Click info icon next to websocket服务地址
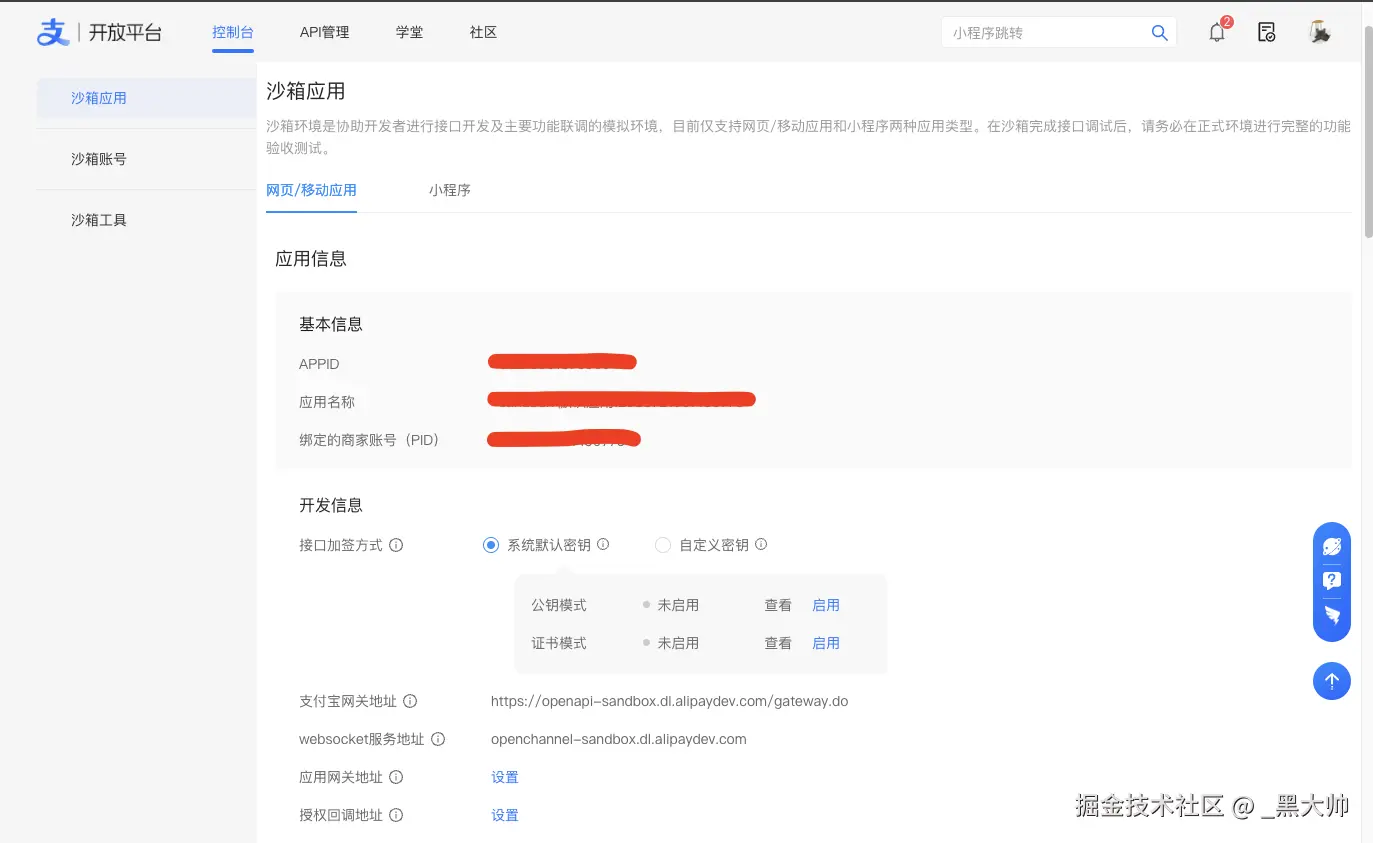The height and width of the screenshot is (843, 1373). pos(438,739)
